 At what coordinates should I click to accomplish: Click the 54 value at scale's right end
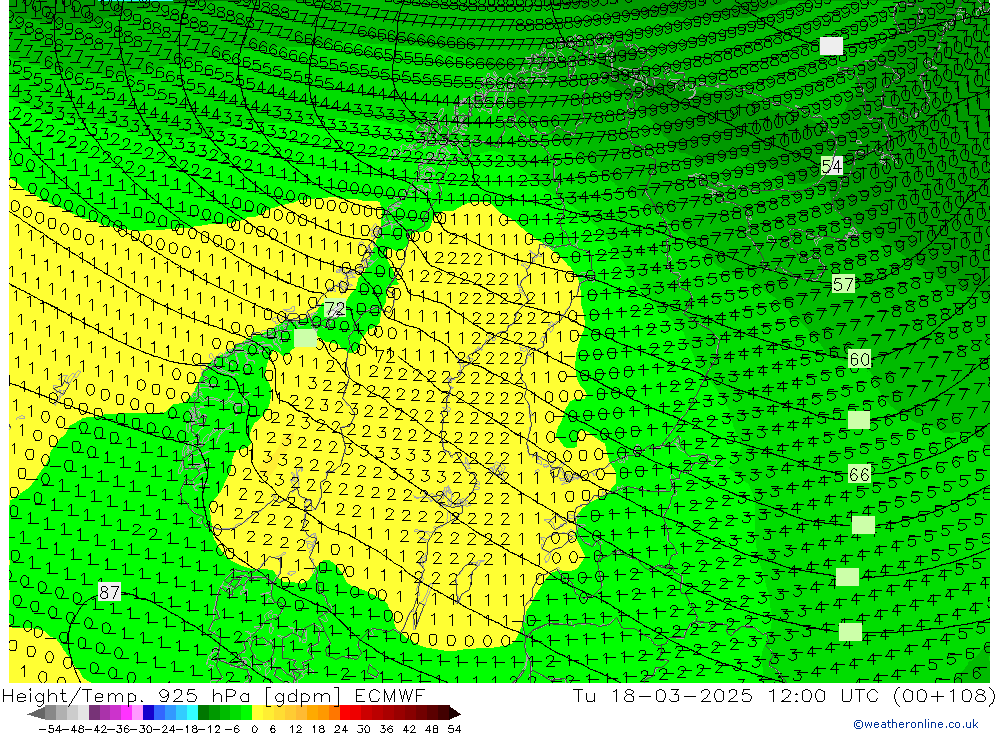(454, 729)
